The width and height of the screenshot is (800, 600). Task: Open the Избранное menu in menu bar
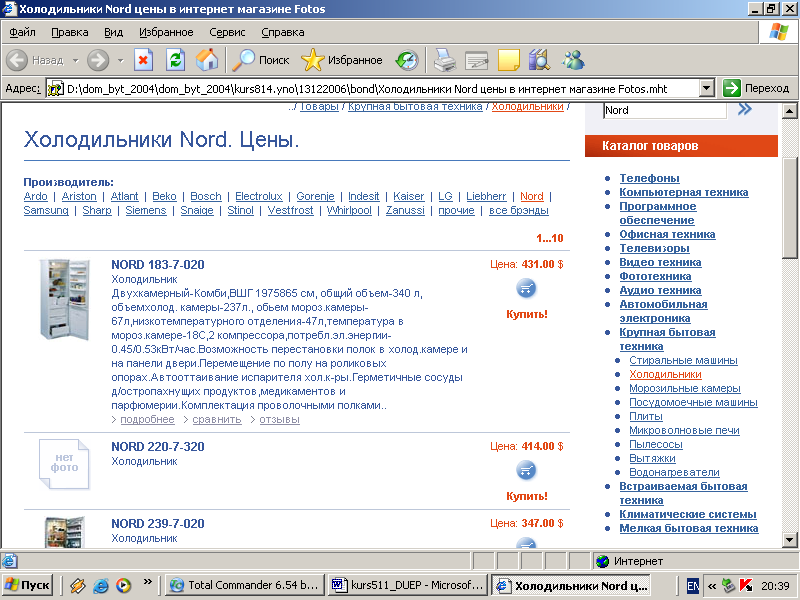click(166, 32)
